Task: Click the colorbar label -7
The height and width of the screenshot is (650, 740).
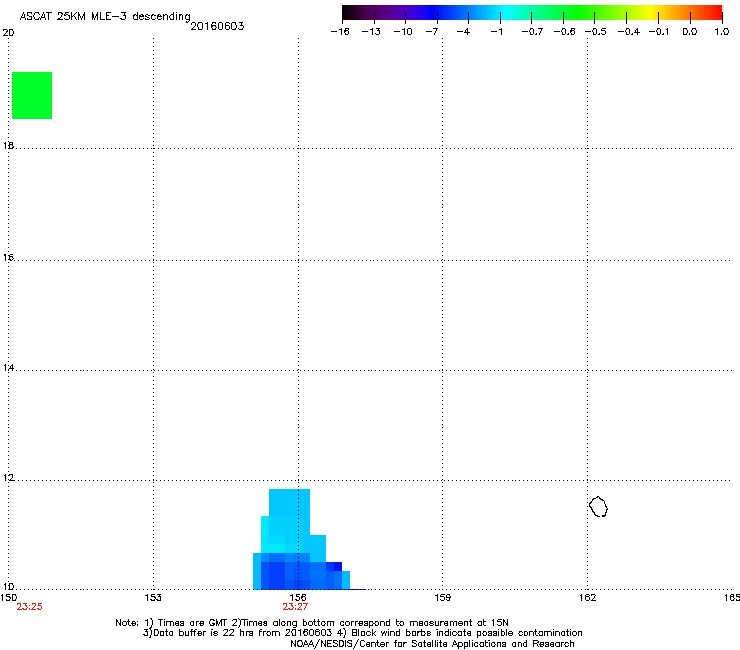Action: tap(431, 32)
